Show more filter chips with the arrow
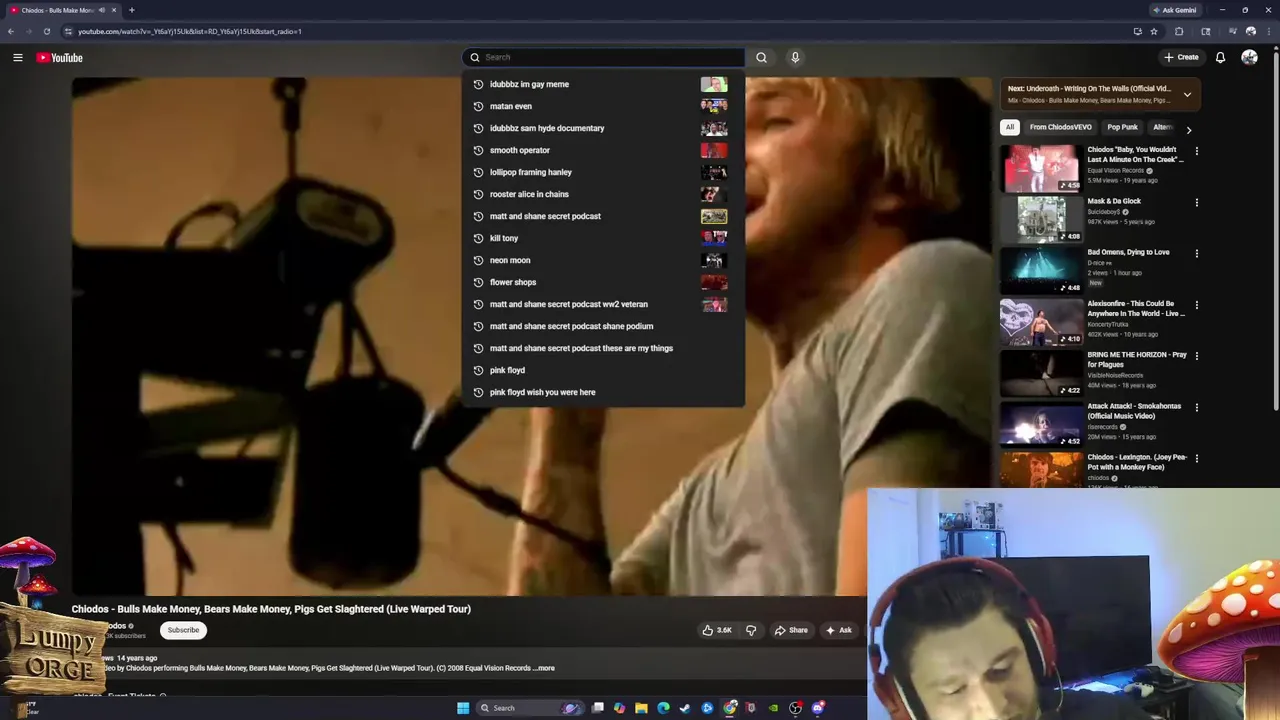 (x=1188, y=129)
